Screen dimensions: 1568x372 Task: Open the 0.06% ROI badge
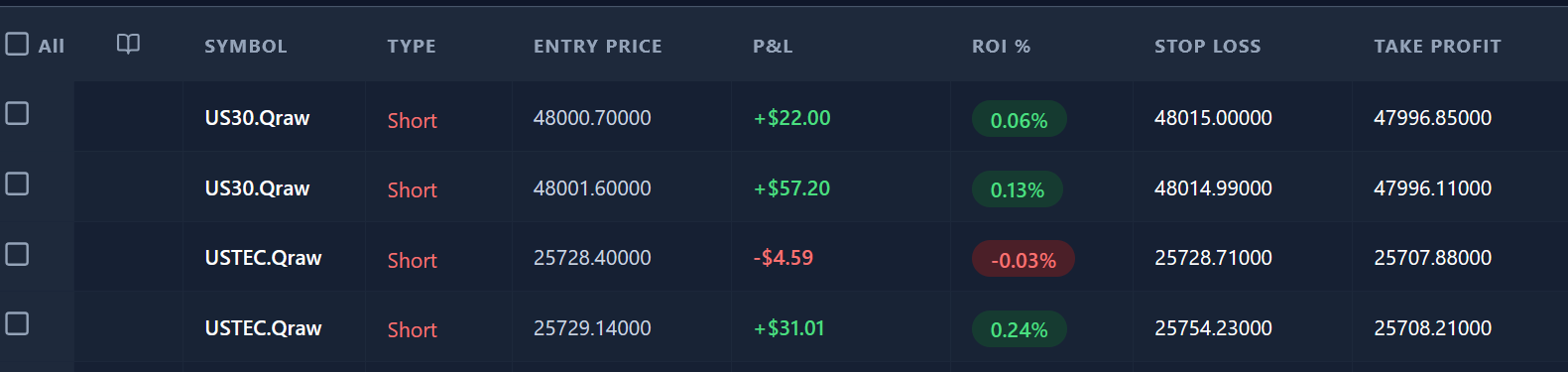(1020, 120)
